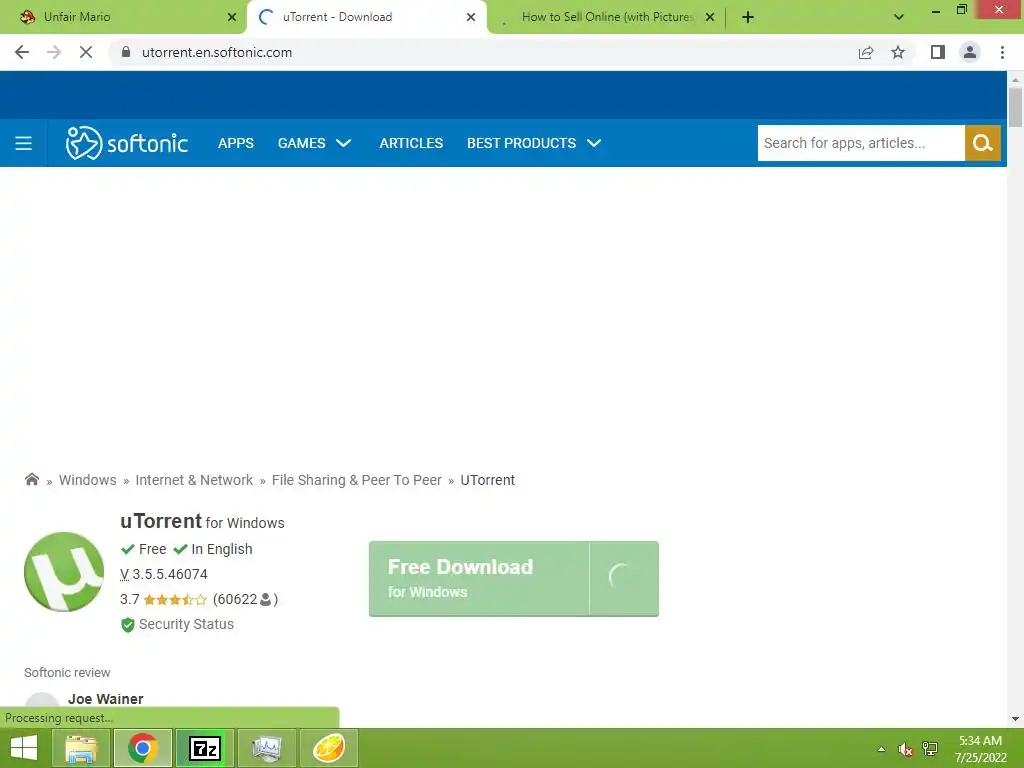Click the orange search magnifier button
Image resolution: width=1024 pixels, height=768 pixels.
tap(982, 143)
